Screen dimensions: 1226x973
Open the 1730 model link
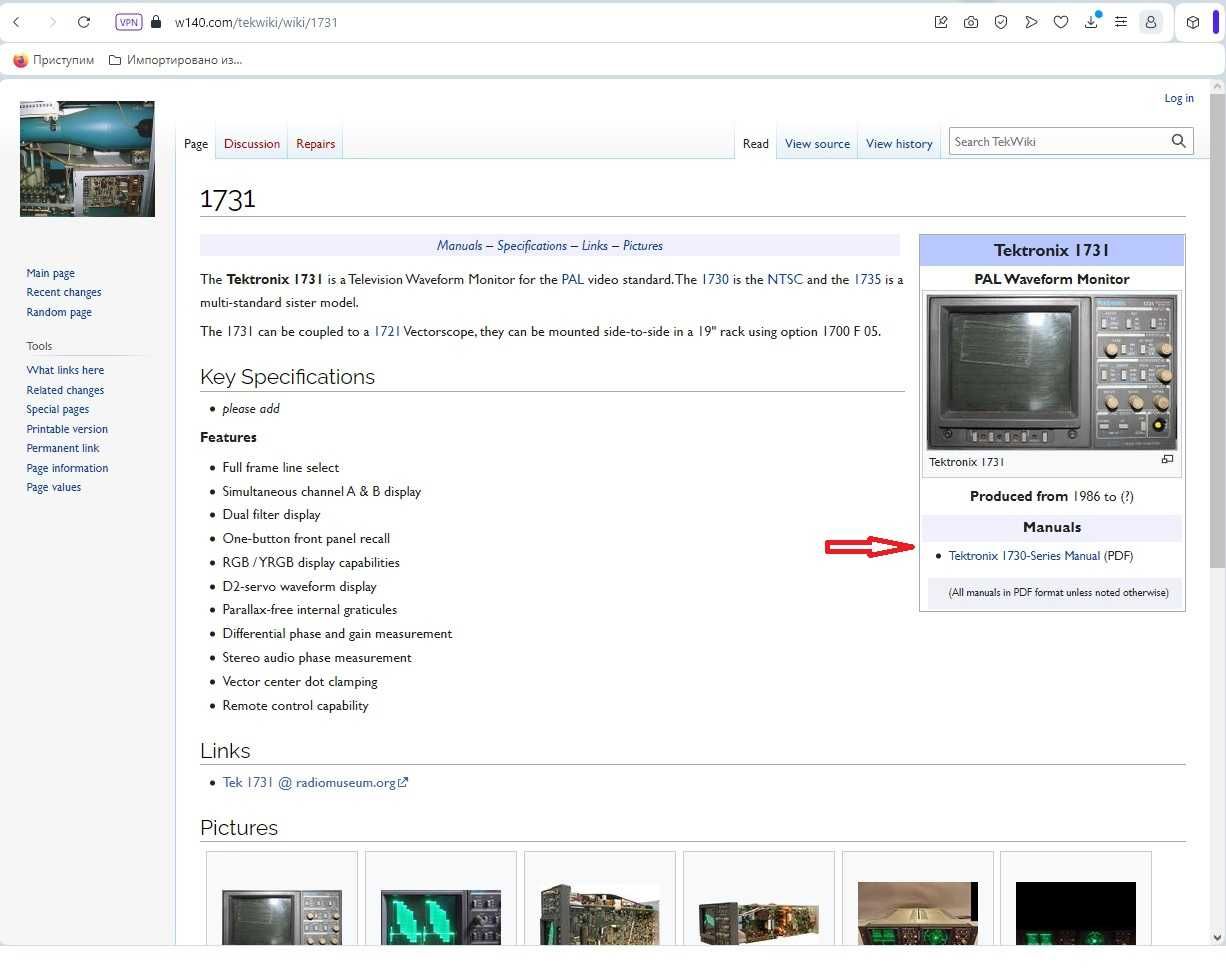(715, 280)
